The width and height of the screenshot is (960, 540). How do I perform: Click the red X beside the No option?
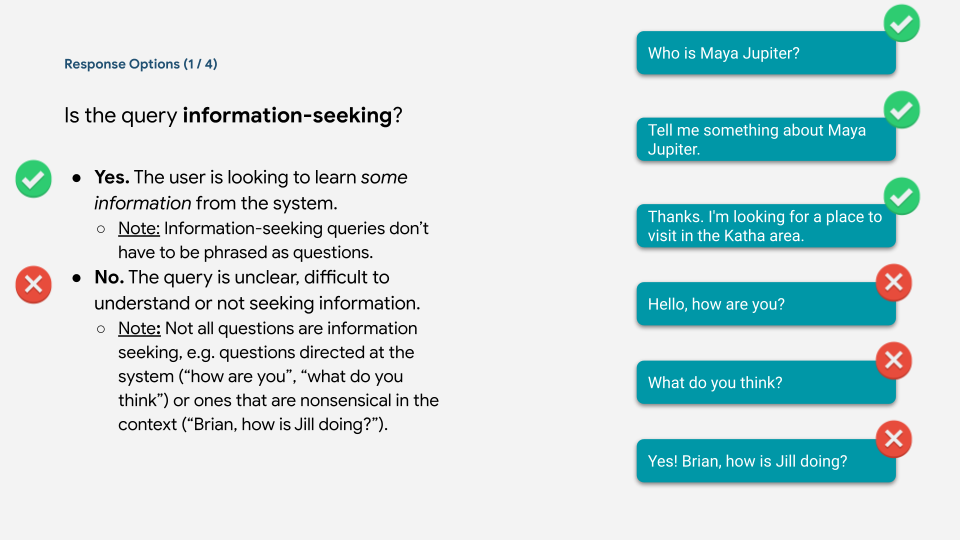point(34,286)
